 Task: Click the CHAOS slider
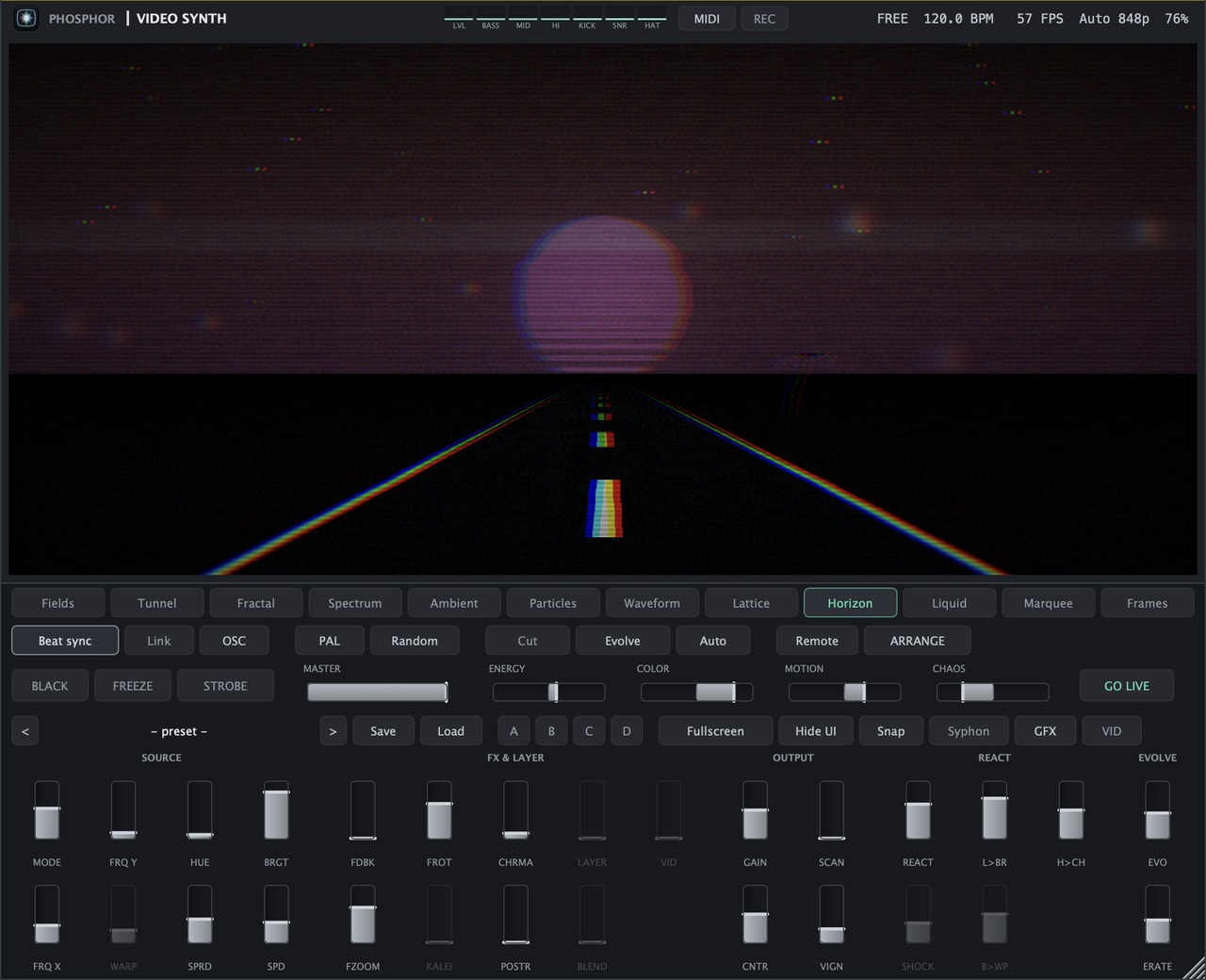pyautogui.click(x=993, y=693)
